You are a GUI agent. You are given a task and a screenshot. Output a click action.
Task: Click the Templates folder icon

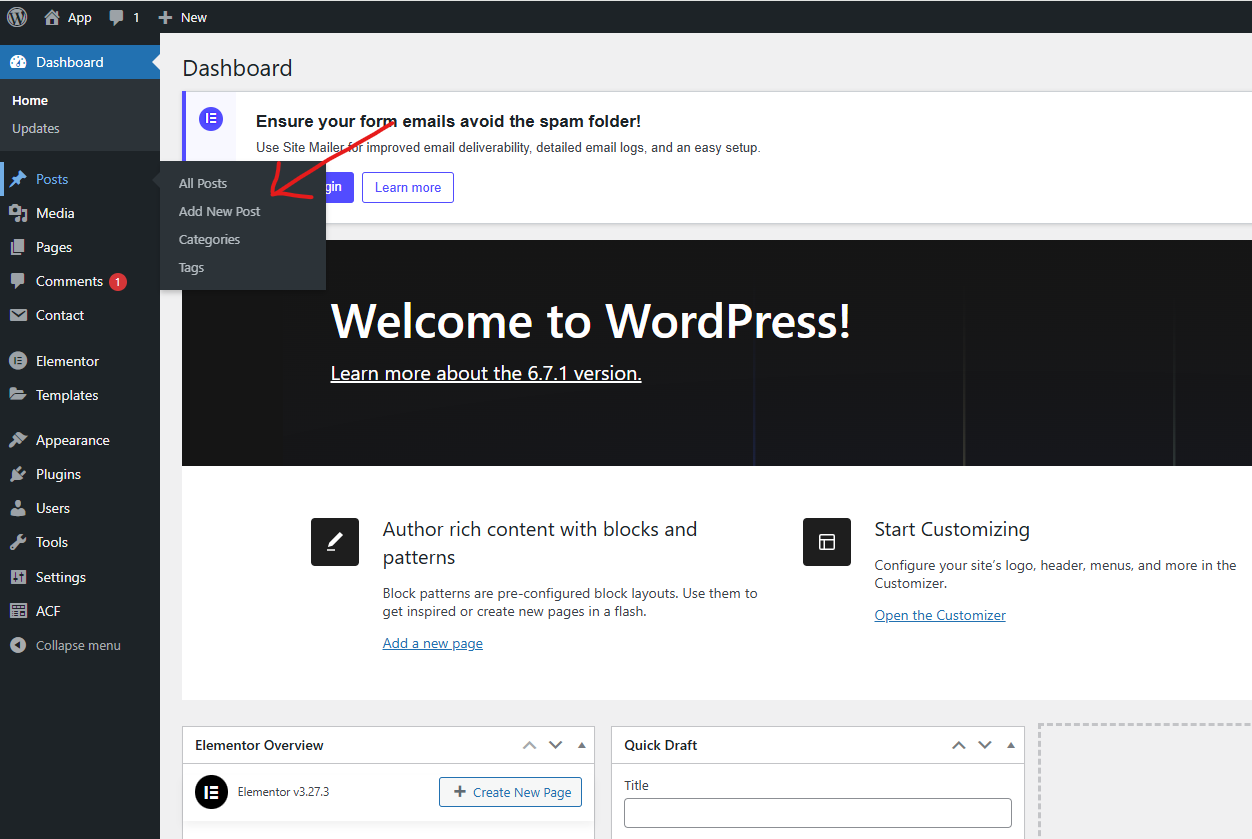tap(18, 395)
